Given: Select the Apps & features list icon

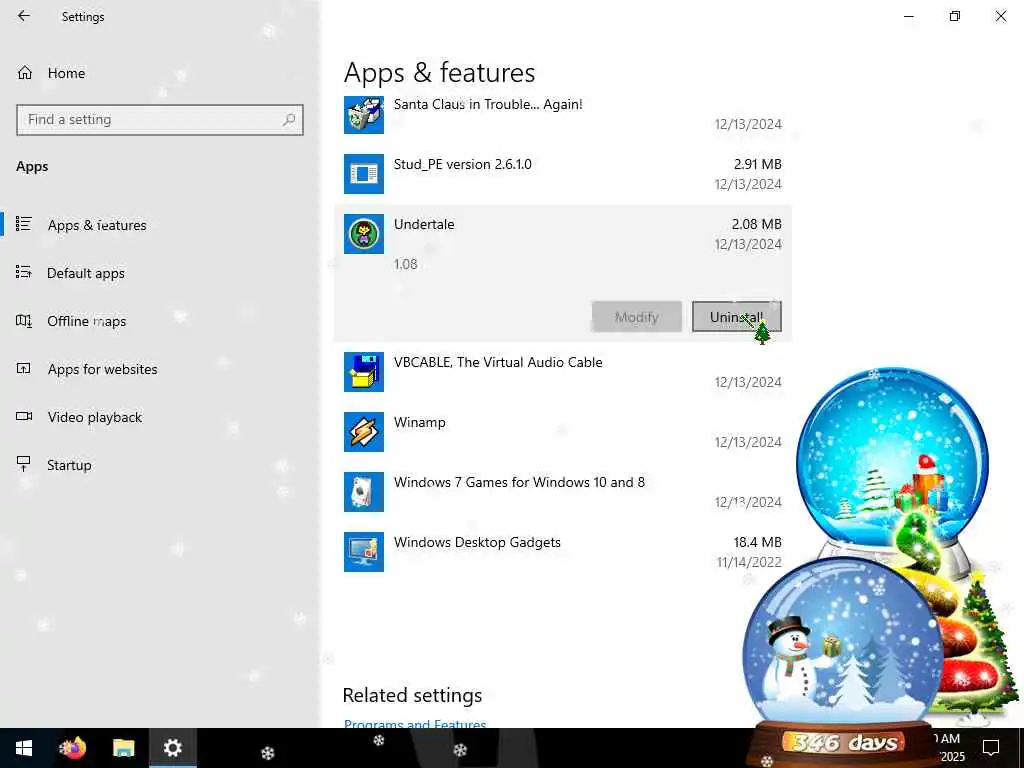Looking at the screenshot, I should (x=24, y=224).
